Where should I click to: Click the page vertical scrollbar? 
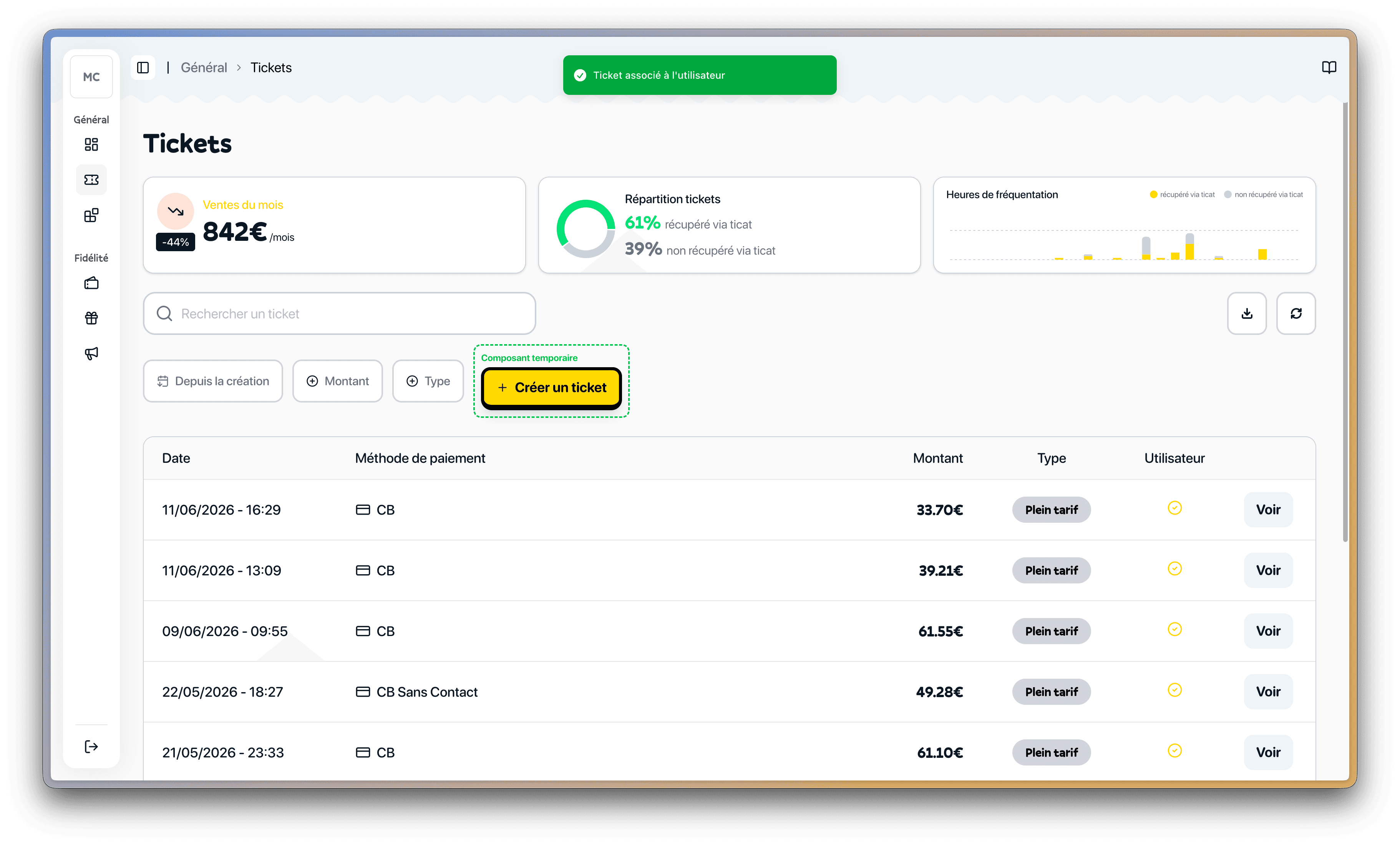click(x=1345, y=322)
